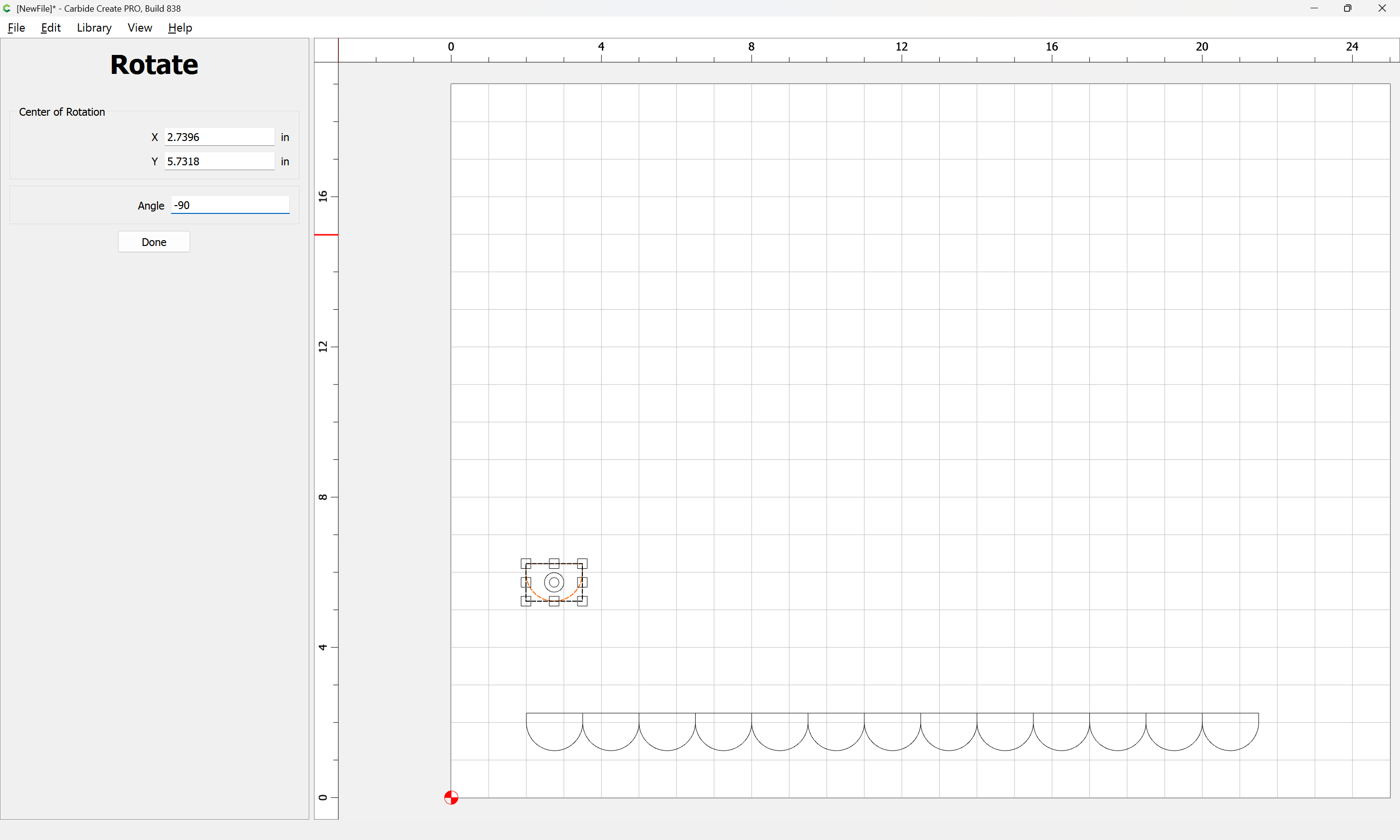Click the bottom-middle selection handle

click(554, 601)
